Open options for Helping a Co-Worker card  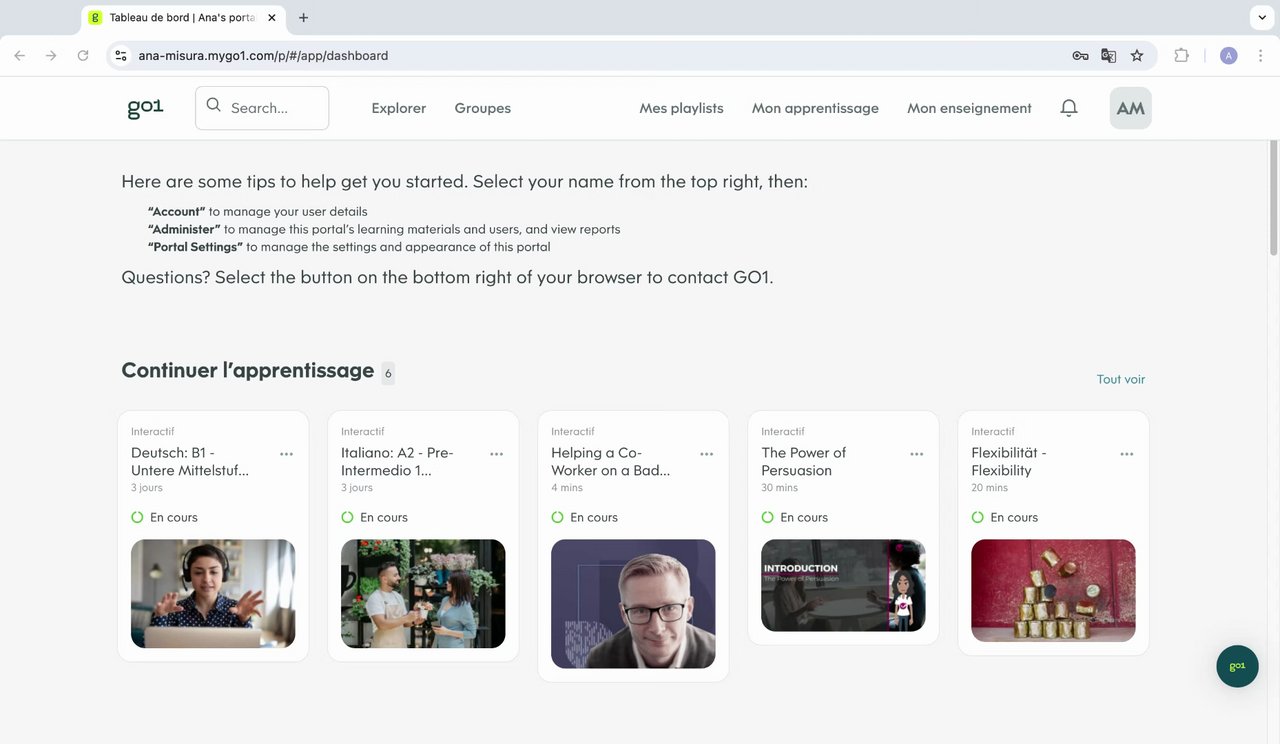click(x=707, y=454)
